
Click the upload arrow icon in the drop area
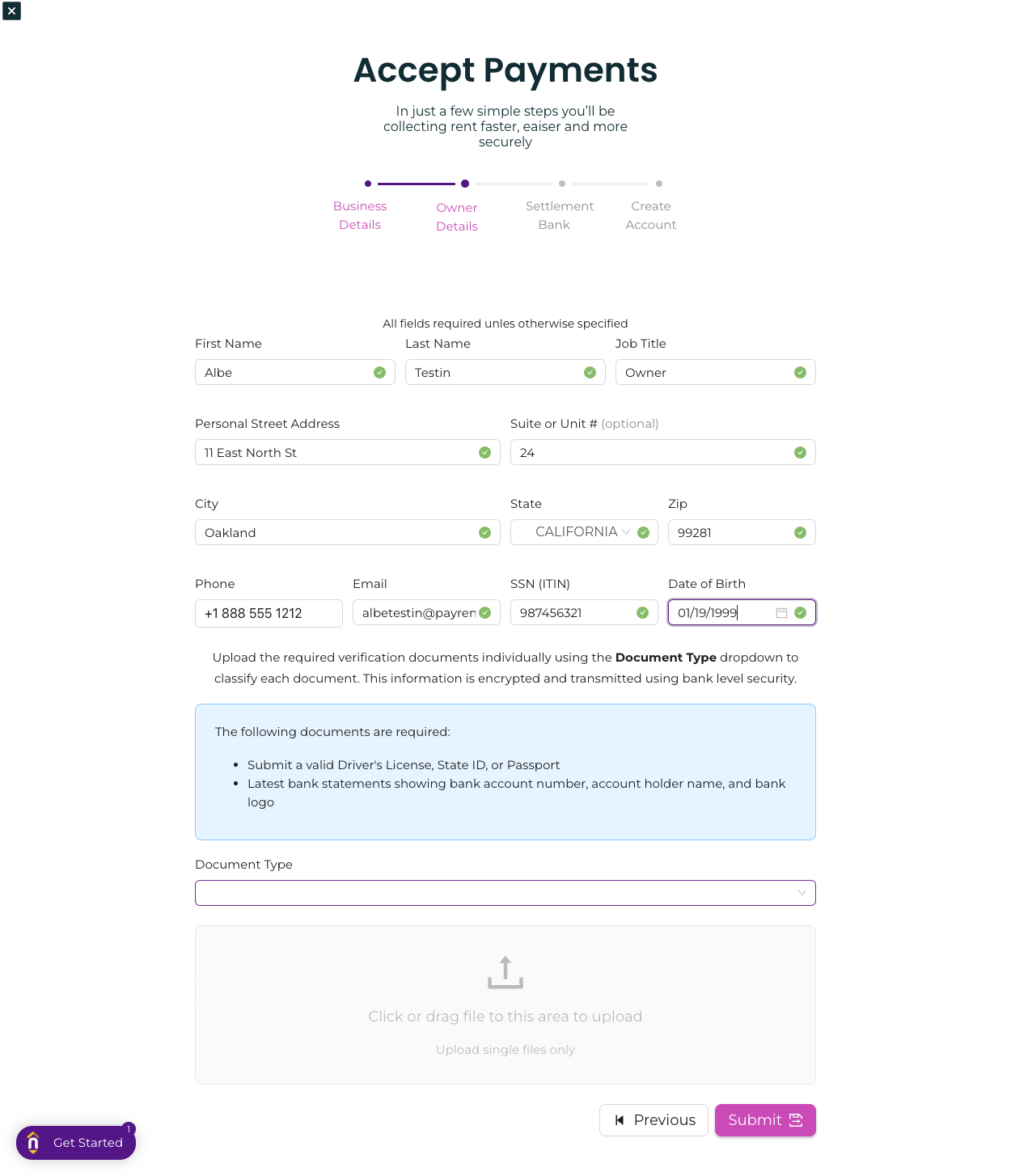click(x=505, y=972)
